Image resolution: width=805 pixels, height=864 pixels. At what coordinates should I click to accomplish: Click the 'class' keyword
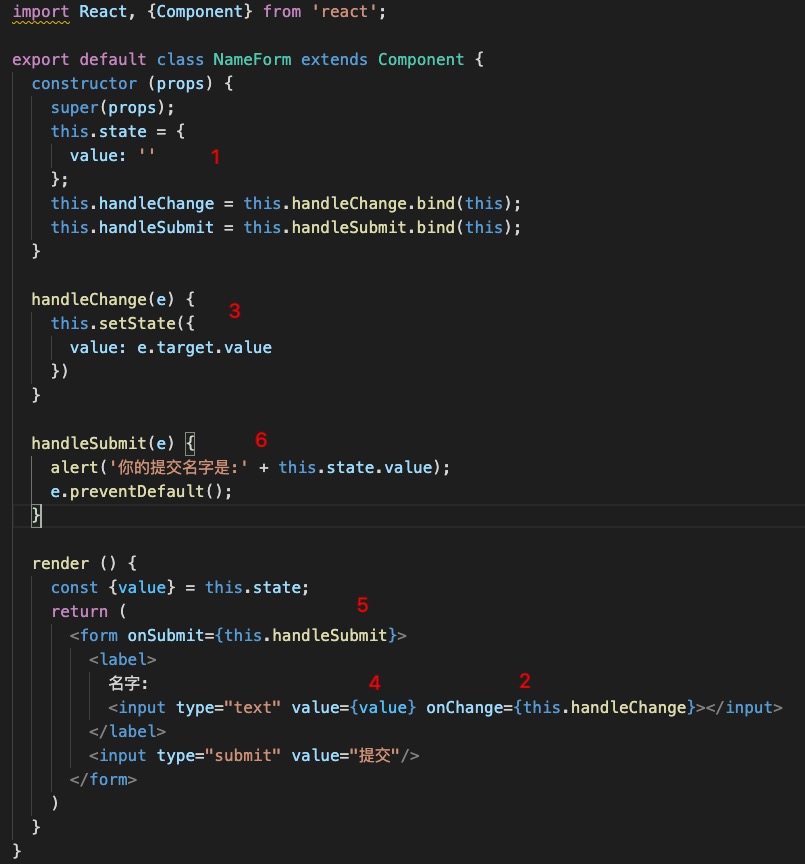coord(180,60)
